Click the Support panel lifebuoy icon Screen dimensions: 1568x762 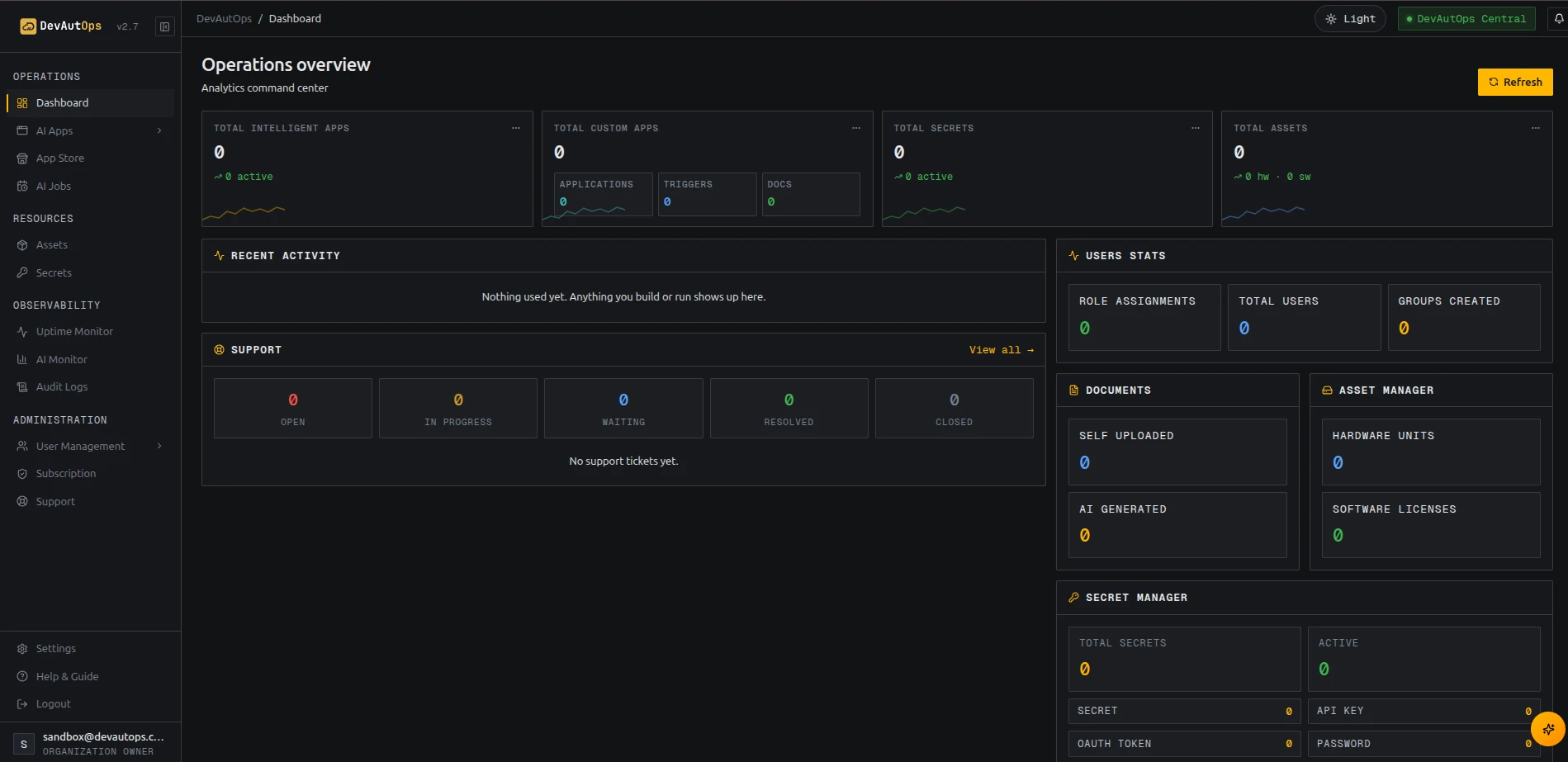pyautogui.click(x=220, y=350)
